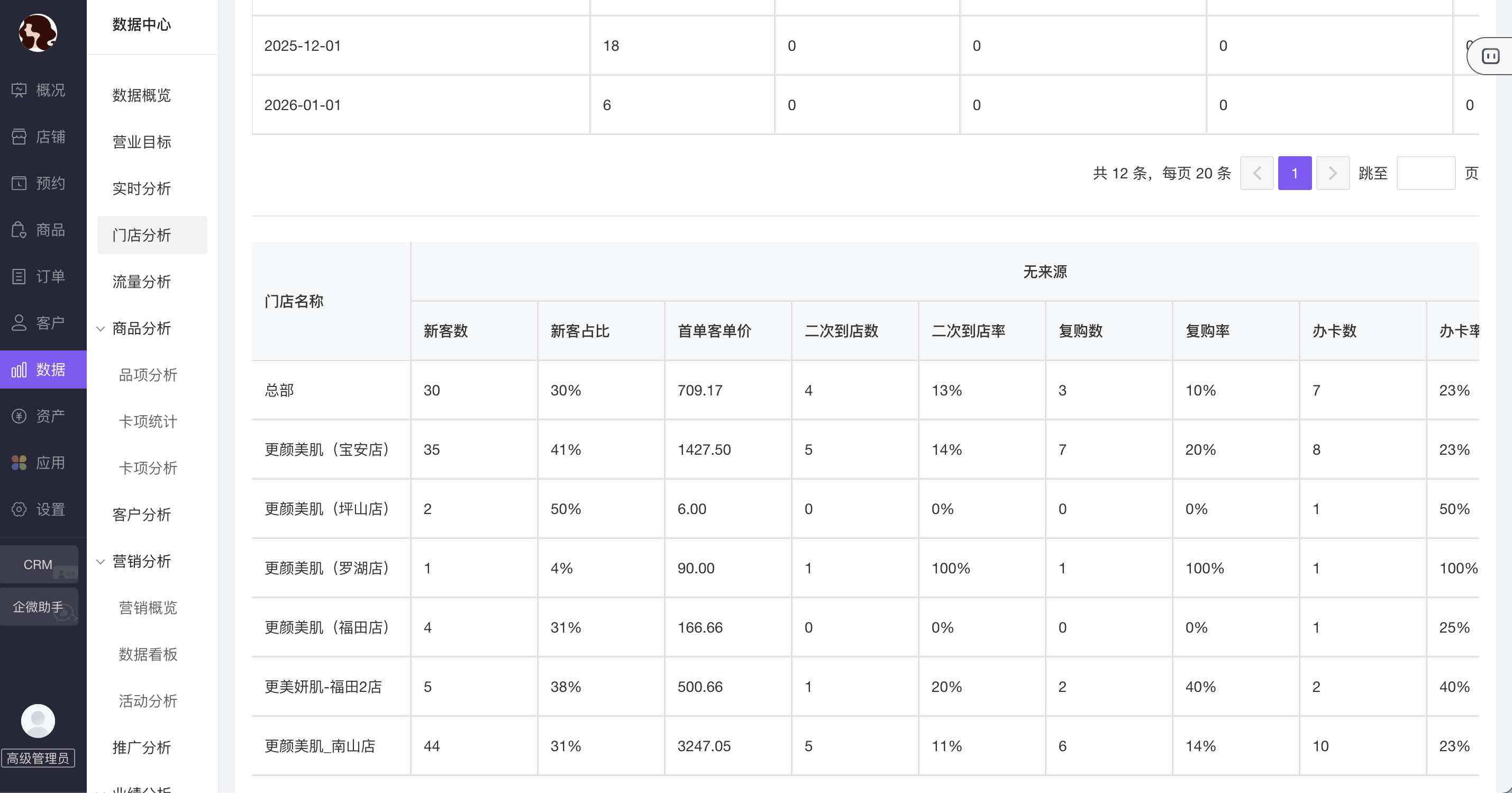Open the 店铺 store icon
Screen dimensions: 1512x793
click(x=19, y=137)
